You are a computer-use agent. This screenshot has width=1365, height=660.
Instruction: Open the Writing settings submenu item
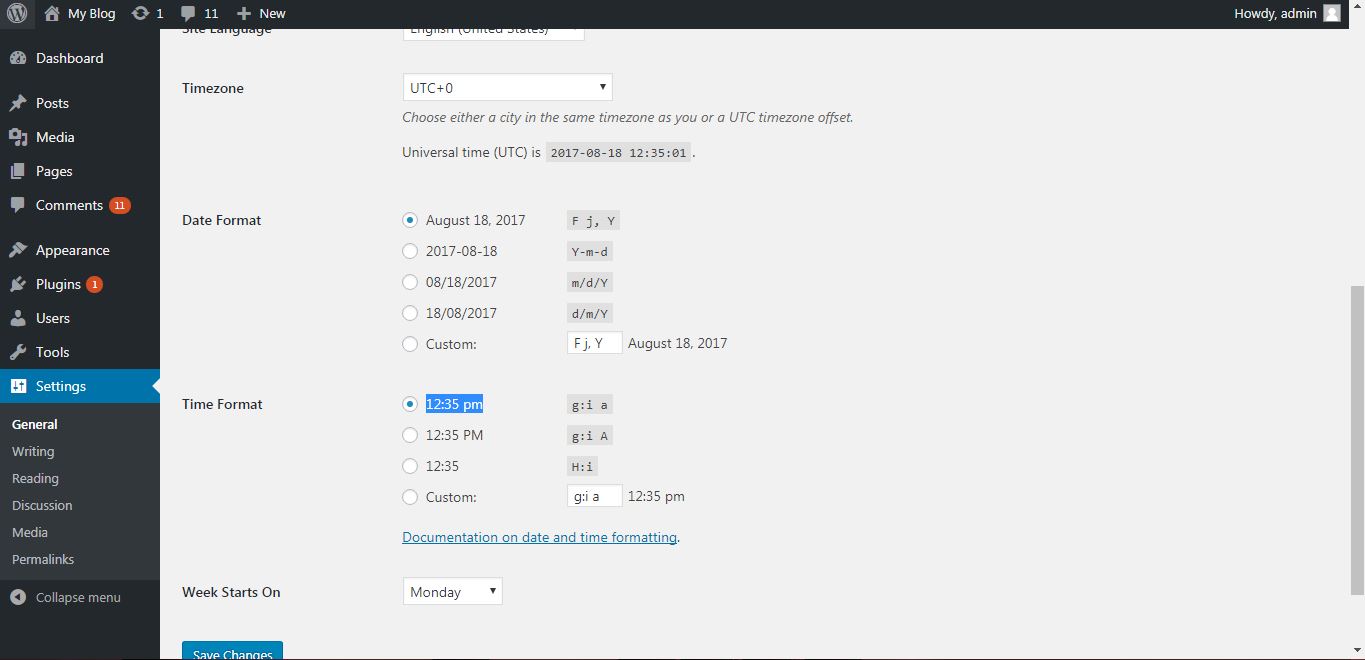pos(33,451)
